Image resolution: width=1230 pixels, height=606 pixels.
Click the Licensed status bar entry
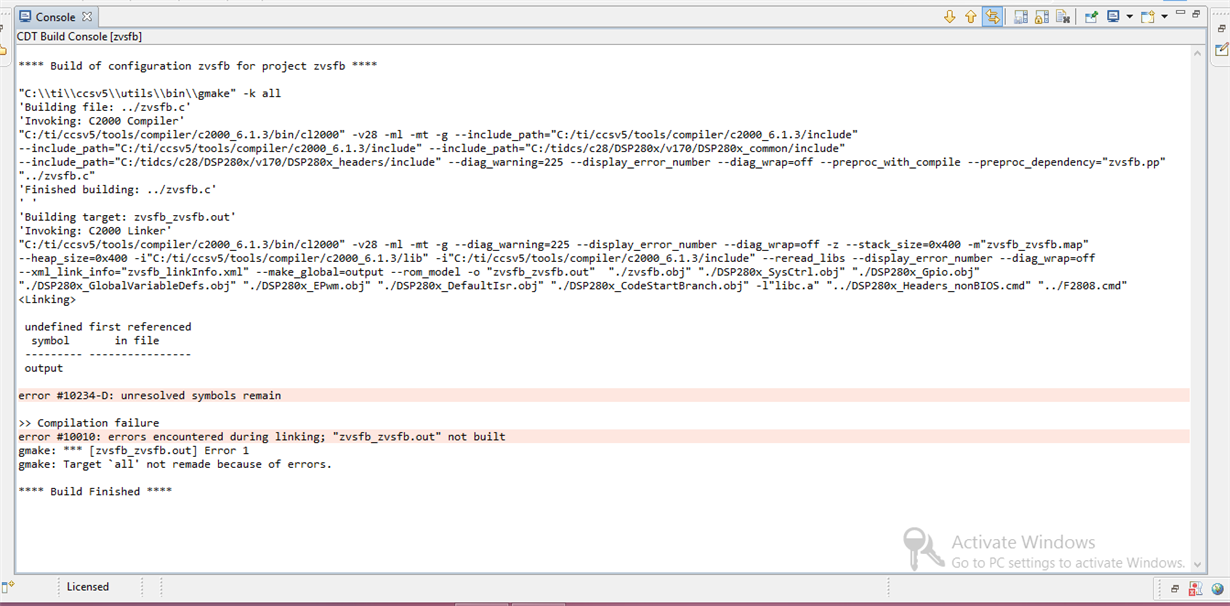88,587
